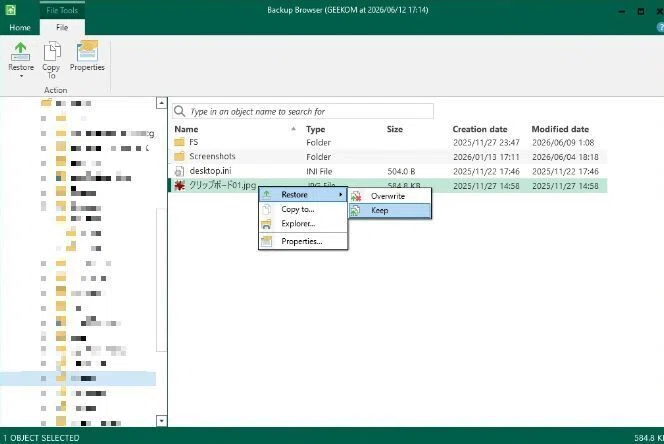The image size is (664, 444).
Task: Click the Copy to context menu icon
Action: click(266, 209)
